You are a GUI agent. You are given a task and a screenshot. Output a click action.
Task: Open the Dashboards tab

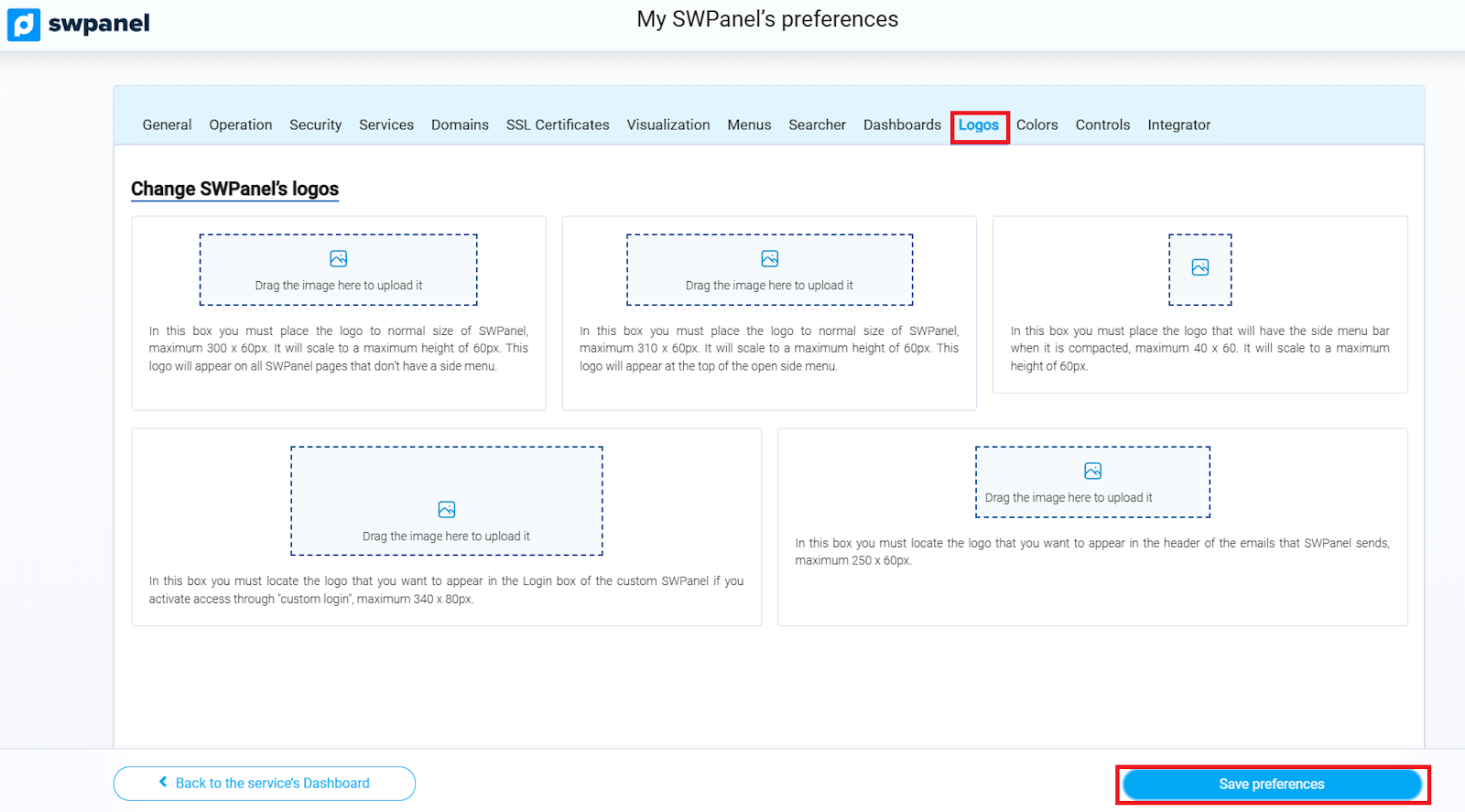coord(901,125)
